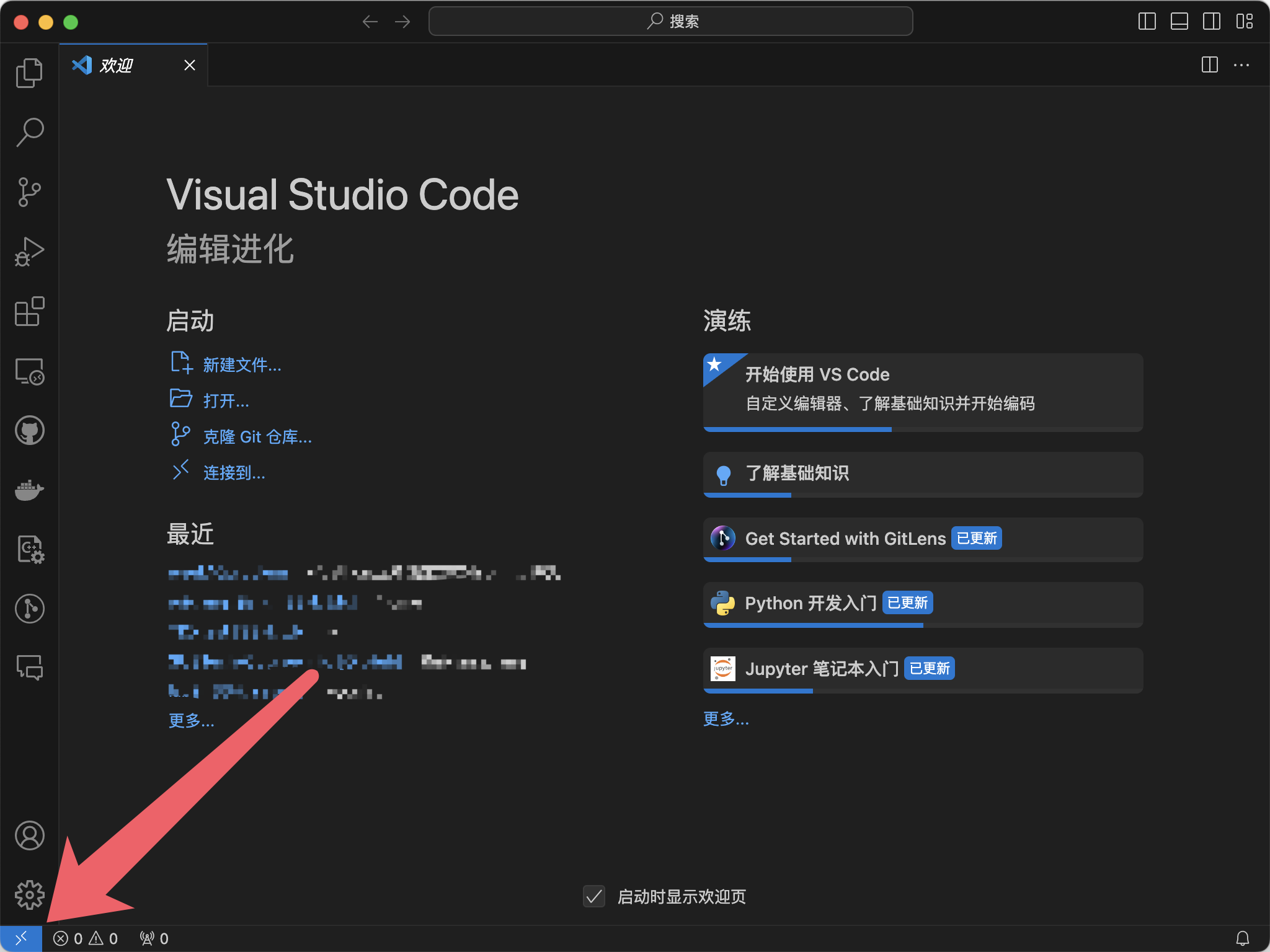Open Get Started with GitLens walkthrough
The height and width of the screenshot is (952, 1270).
[923, 539]
